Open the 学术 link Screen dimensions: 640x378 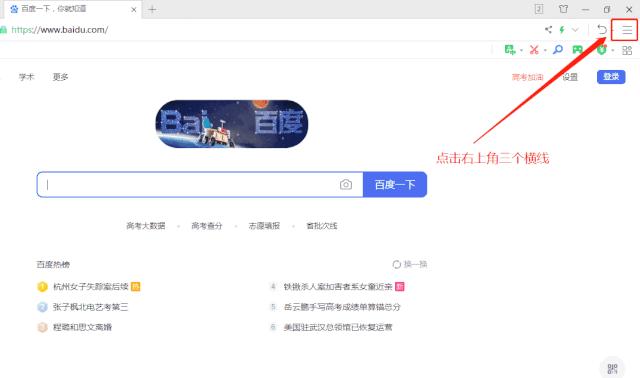tap(27, 77)
